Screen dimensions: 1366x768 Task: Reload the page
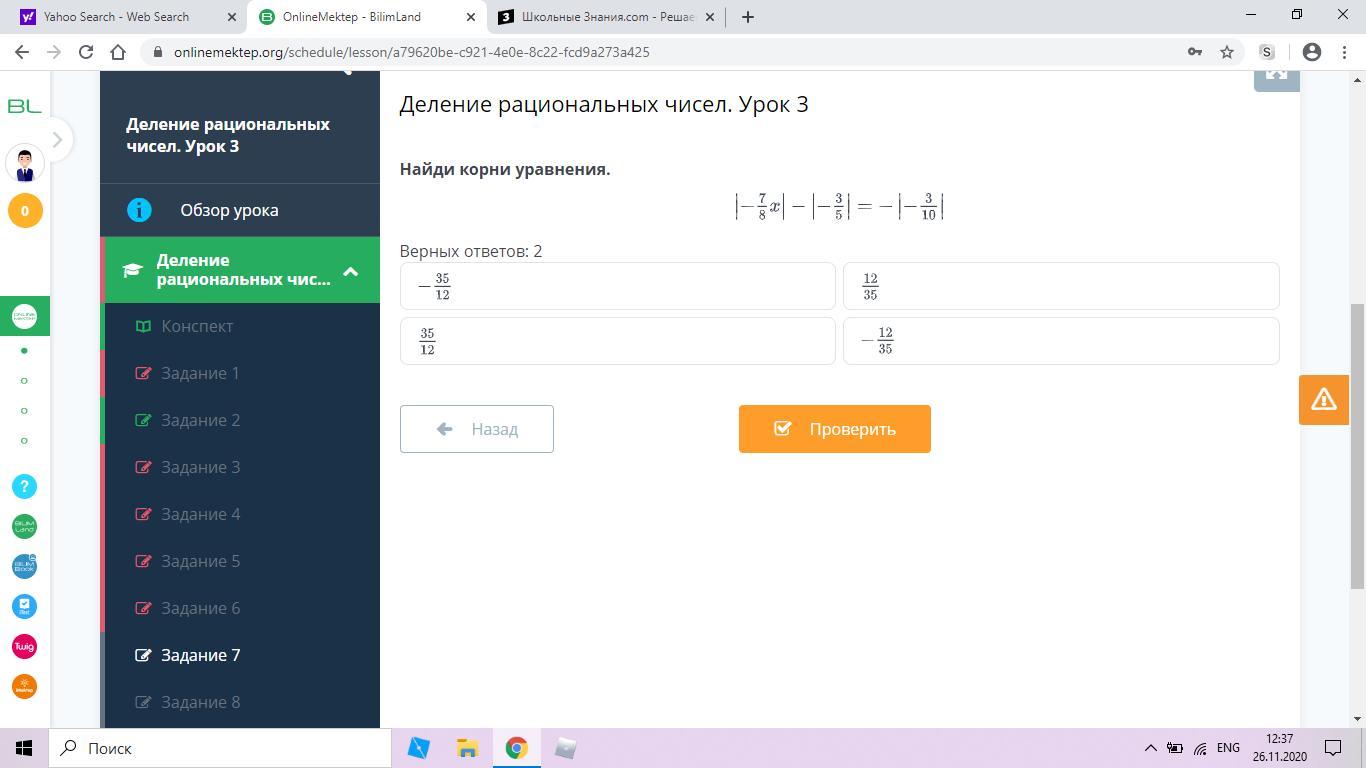[86, 52]
